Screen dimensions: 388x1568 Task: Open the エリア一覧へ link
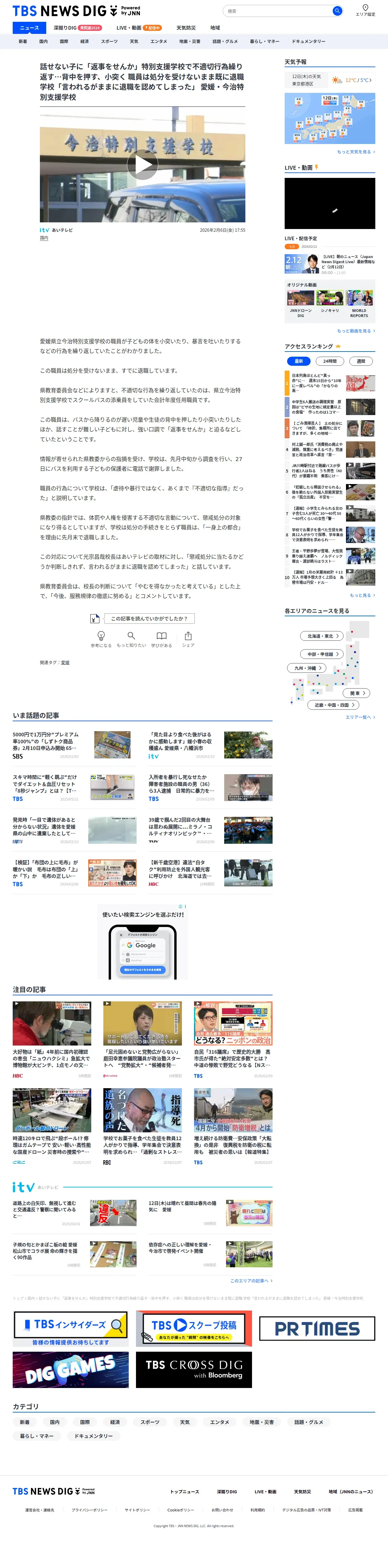360,717
